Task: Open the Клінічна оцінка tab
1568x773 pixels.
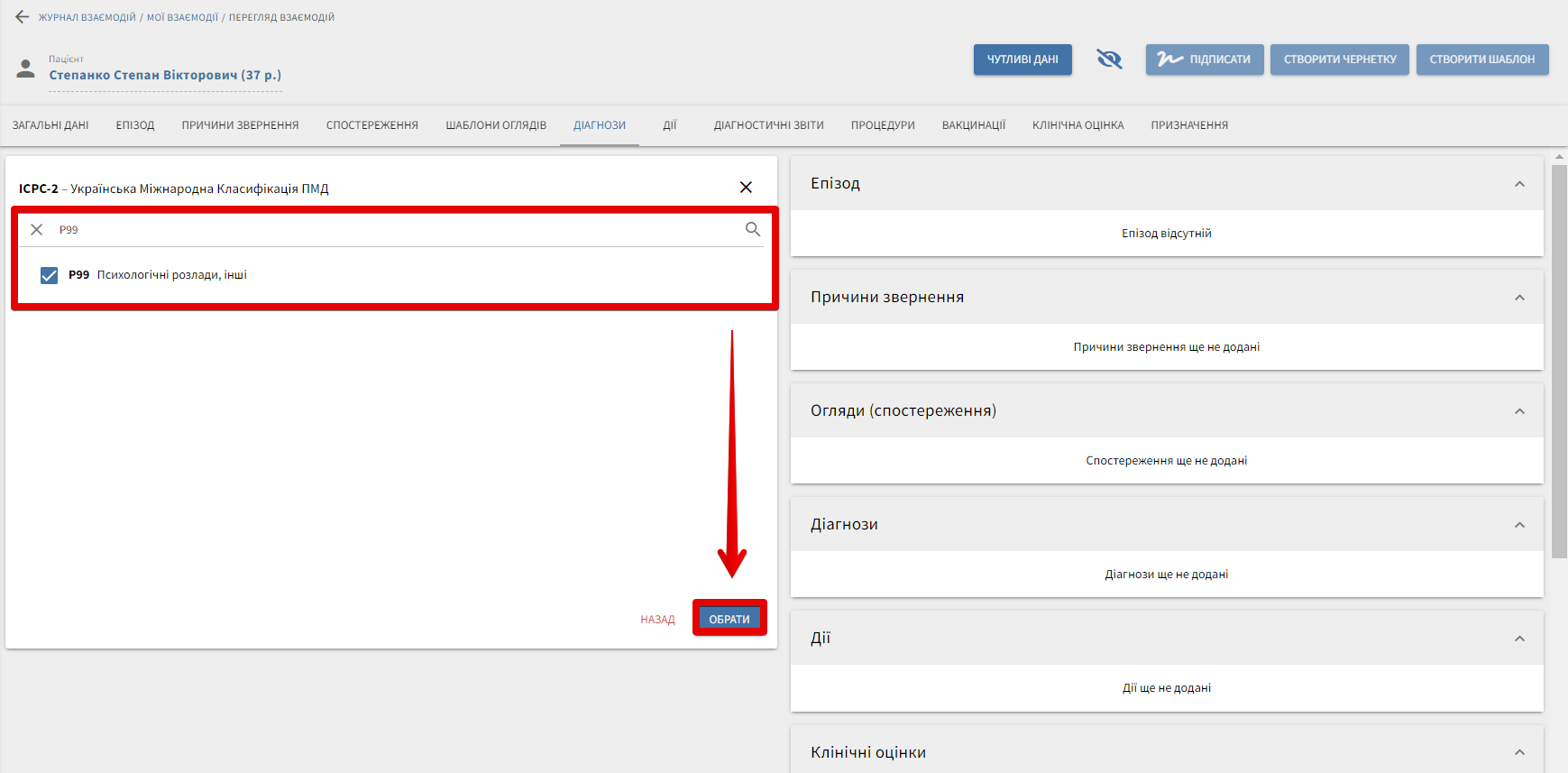Action: [1077, 125]
